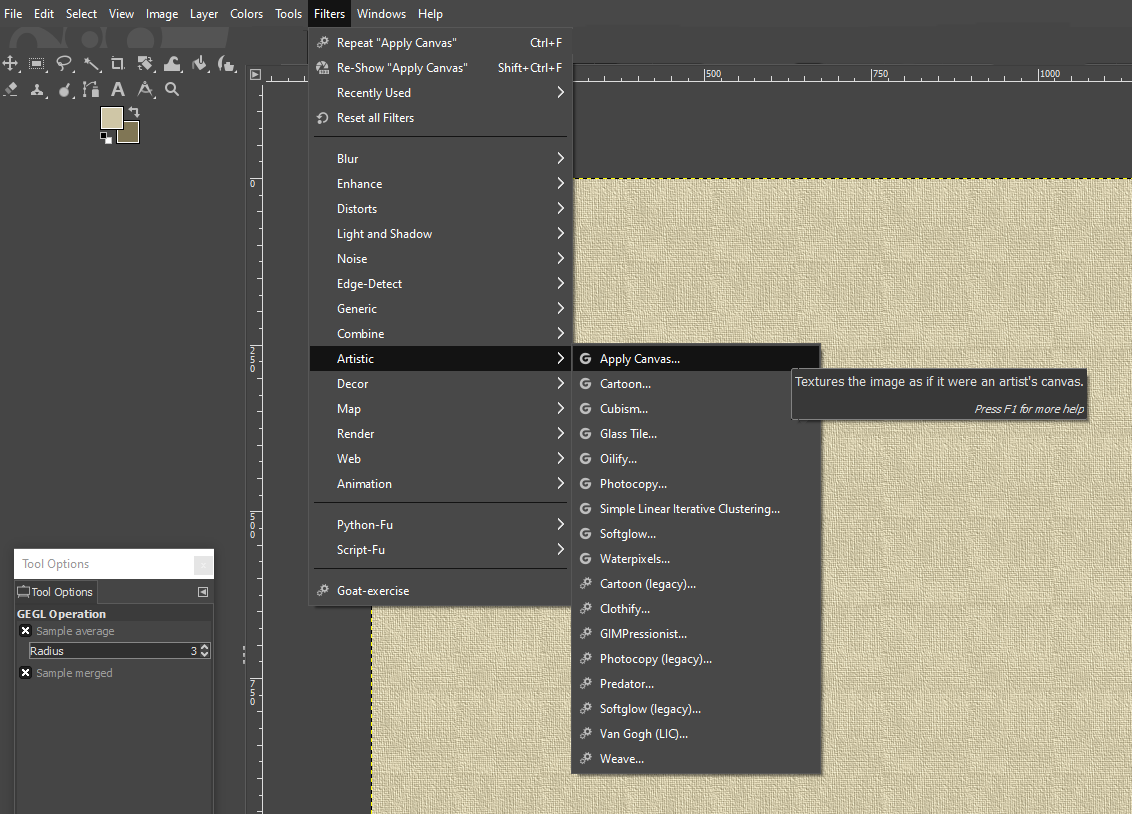Open the Colors menu

point(247,14)
